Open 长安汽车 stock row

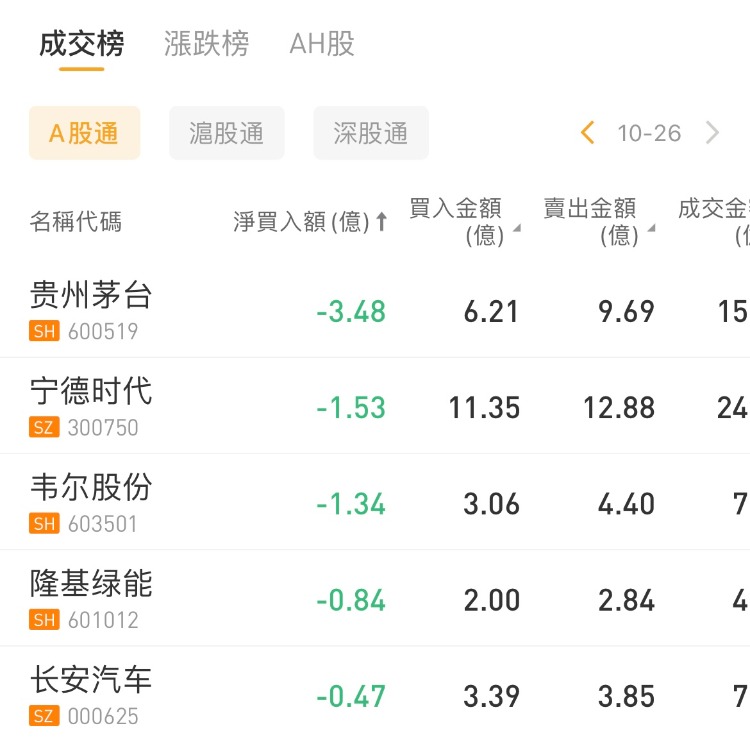click(91, 680)
